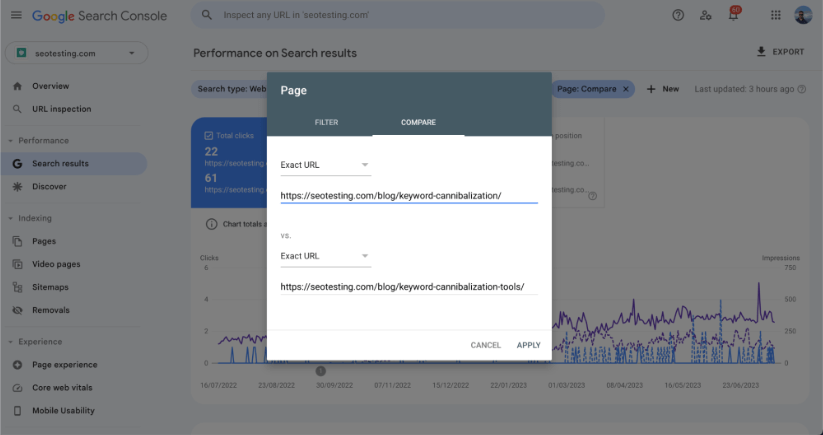823x435 pixels.
Task: Open the seotesting.com property selector
Action: click(77, 53)
